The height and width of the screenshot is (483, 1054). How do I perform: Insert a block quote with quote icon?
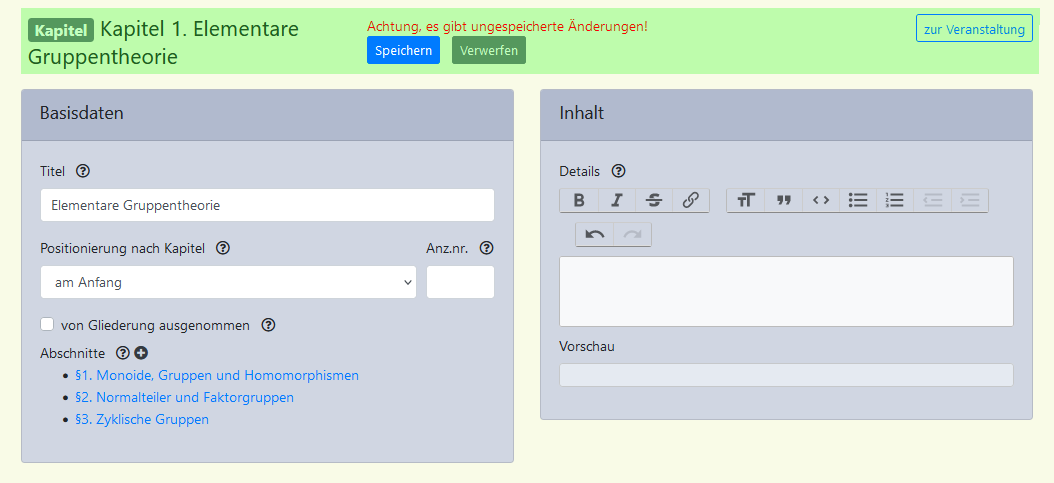click(x=784, y=200)
